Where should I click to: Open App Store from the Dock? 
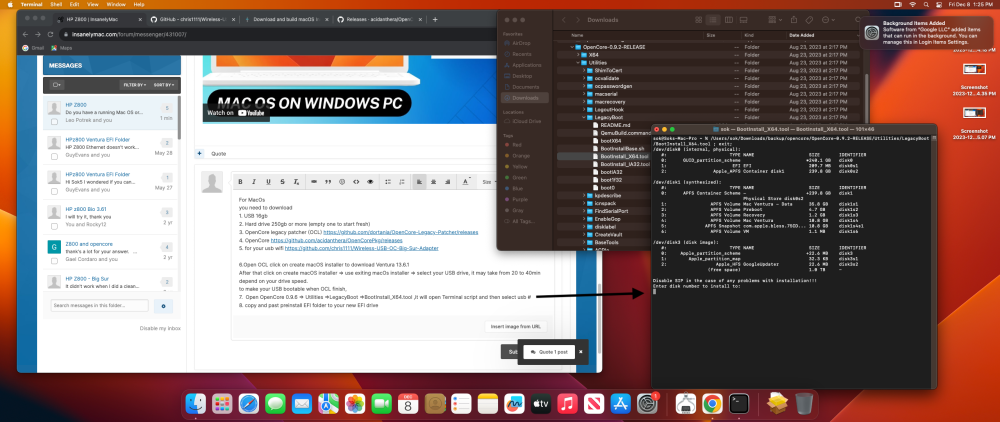(621, 403)
